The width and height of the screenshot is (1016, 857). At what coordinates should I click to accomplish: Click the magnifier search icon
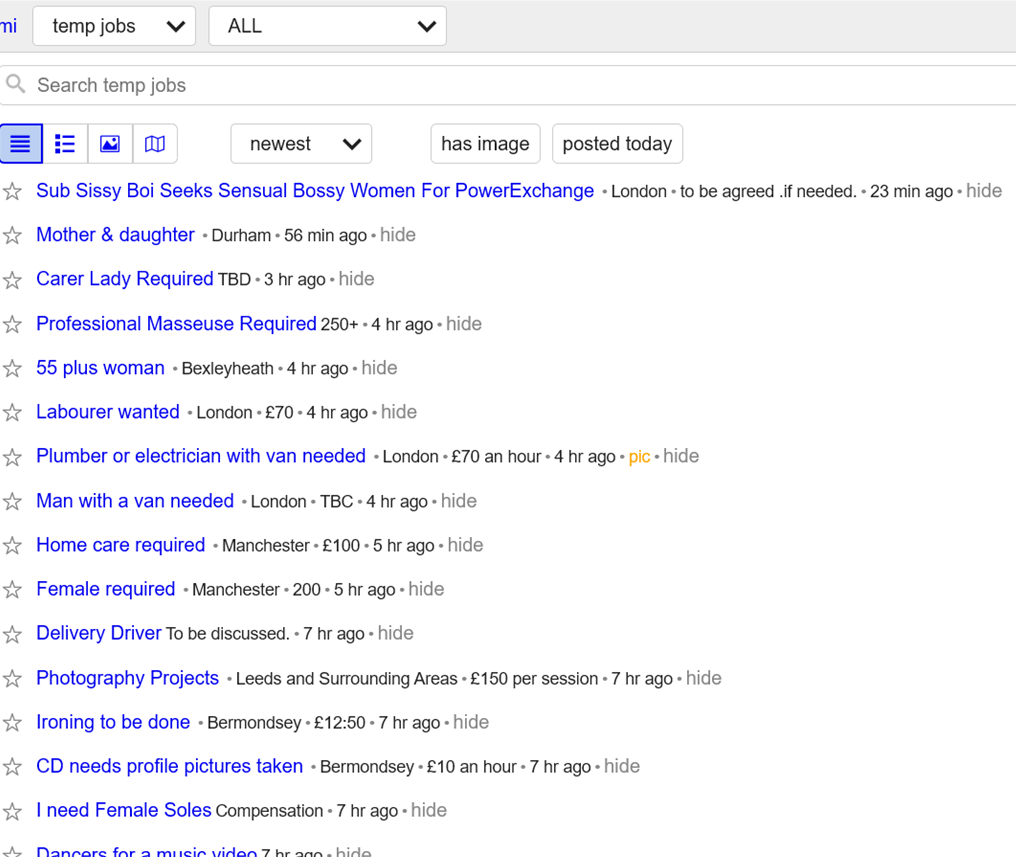click(15, 84)
